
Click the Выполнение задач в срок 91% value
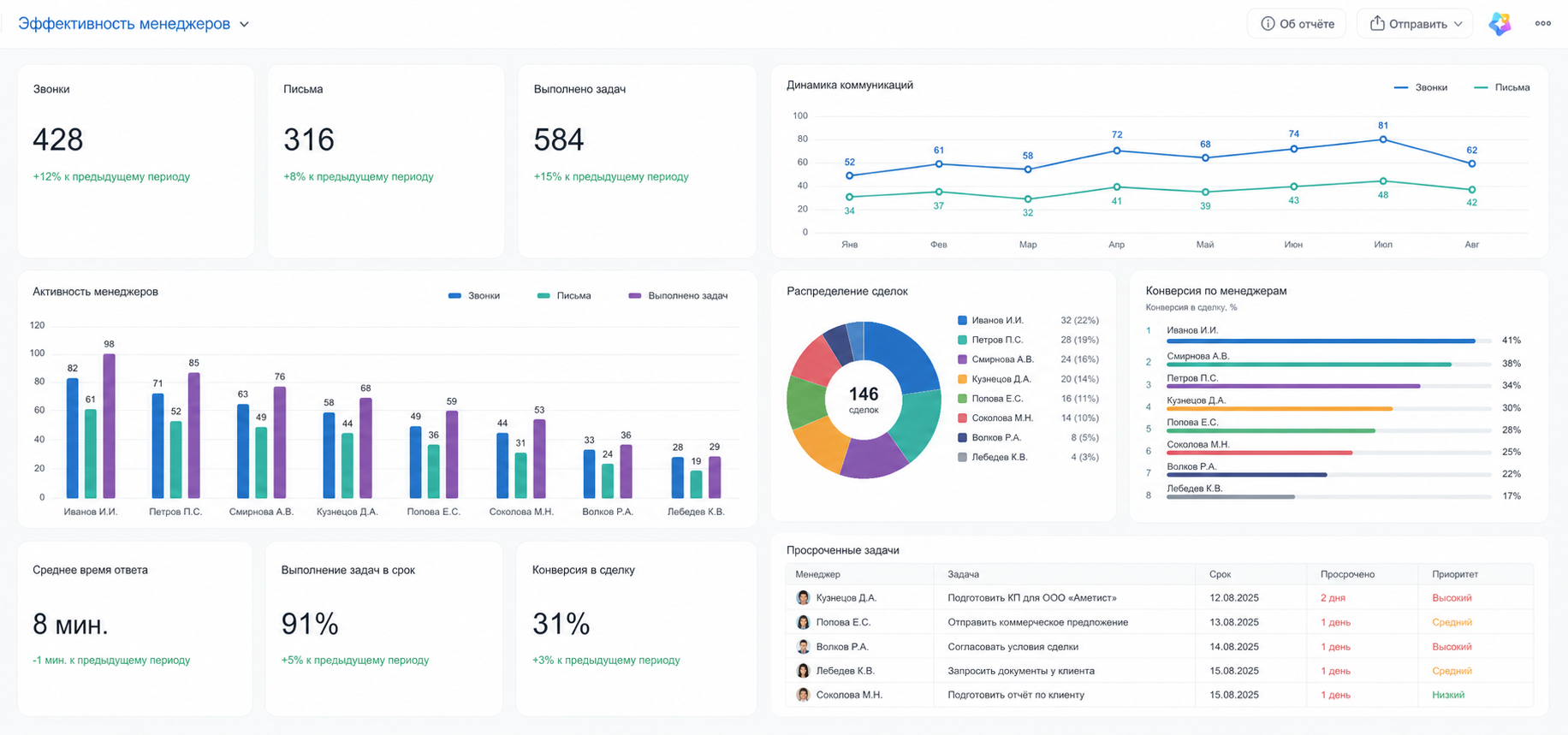pos(310,625)
